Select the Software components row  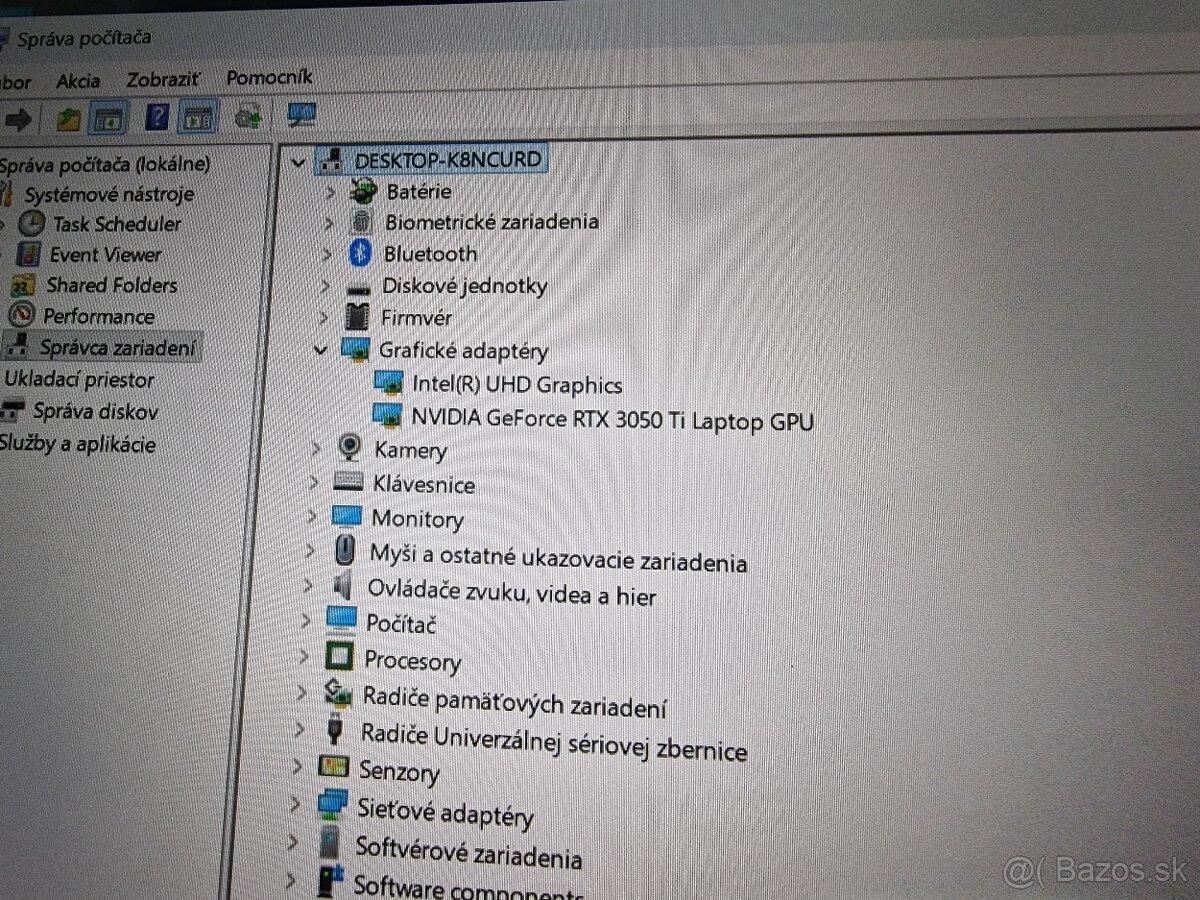(467, 888)
